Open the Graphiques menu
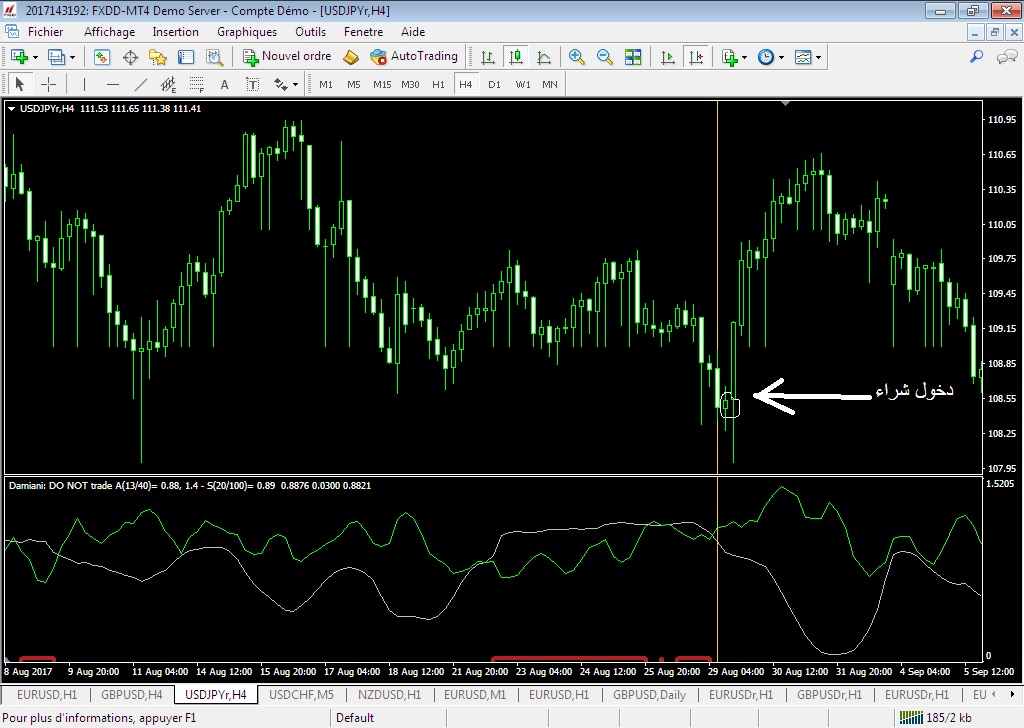Screen dimensions: 1024x728 click(246, 32)
